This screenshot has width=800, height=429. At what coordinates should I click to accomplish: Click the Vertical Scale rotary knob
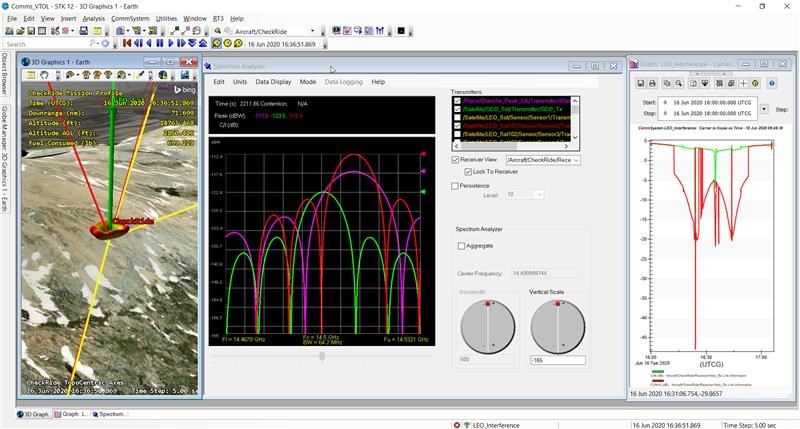tap(558, 327)
